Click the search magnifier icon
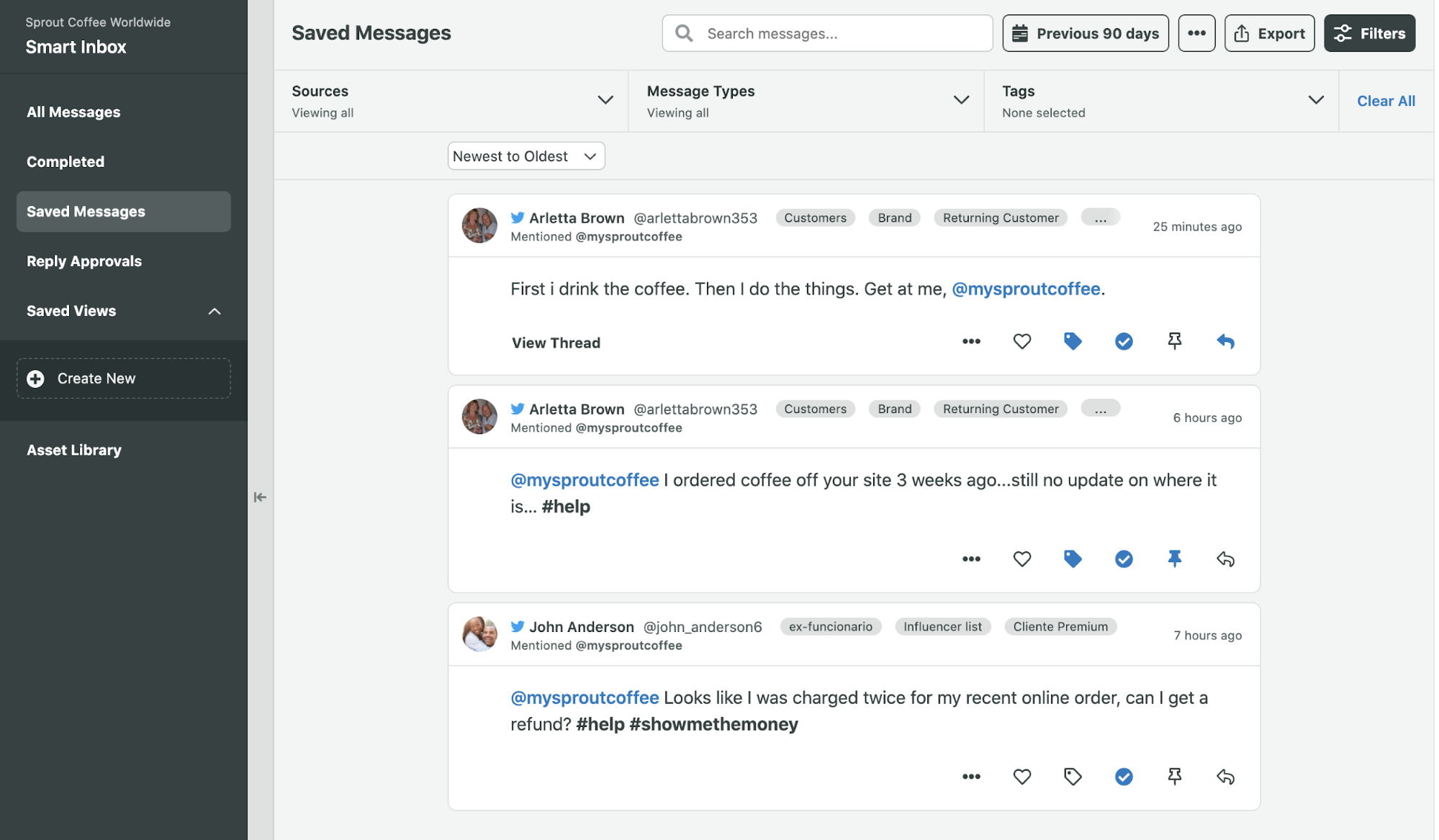The width and height of the screenshot is (1439, 840). pyautogui.click(x=683, y=33)
